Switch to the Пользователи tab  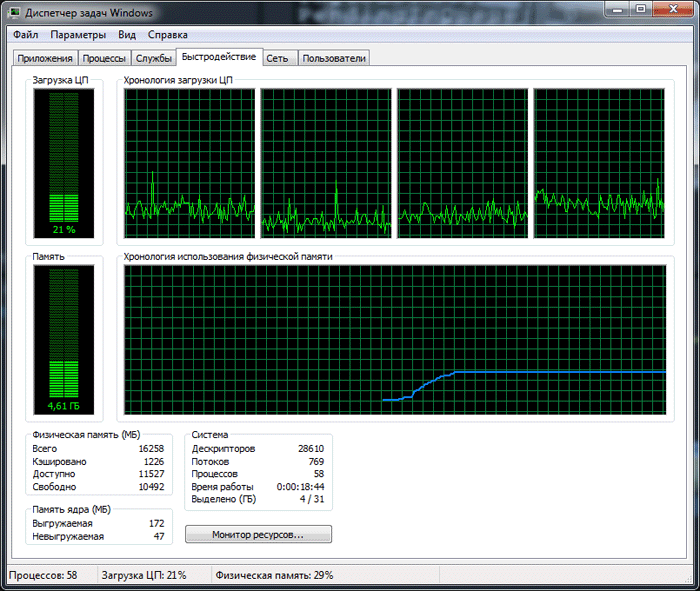(x=334, y=58)
